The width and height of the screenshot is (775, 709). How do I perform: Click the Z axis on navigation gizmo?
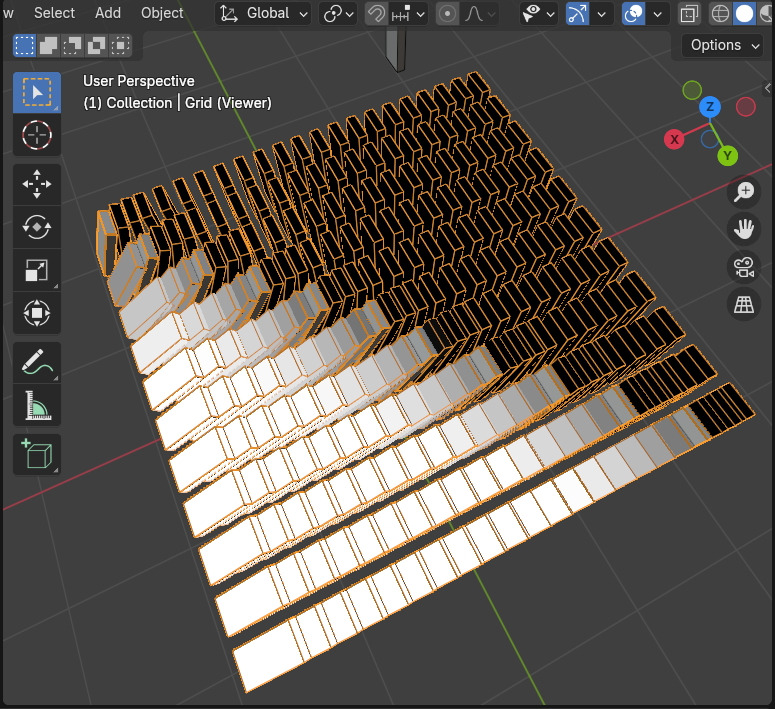pyautogui.click(x=710, y=107)
